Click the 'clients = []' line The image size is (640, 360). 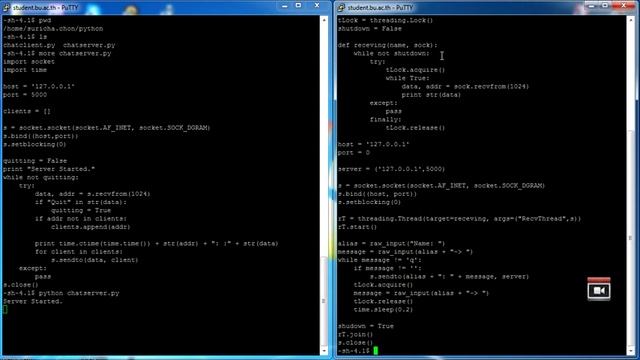(27, 111)
